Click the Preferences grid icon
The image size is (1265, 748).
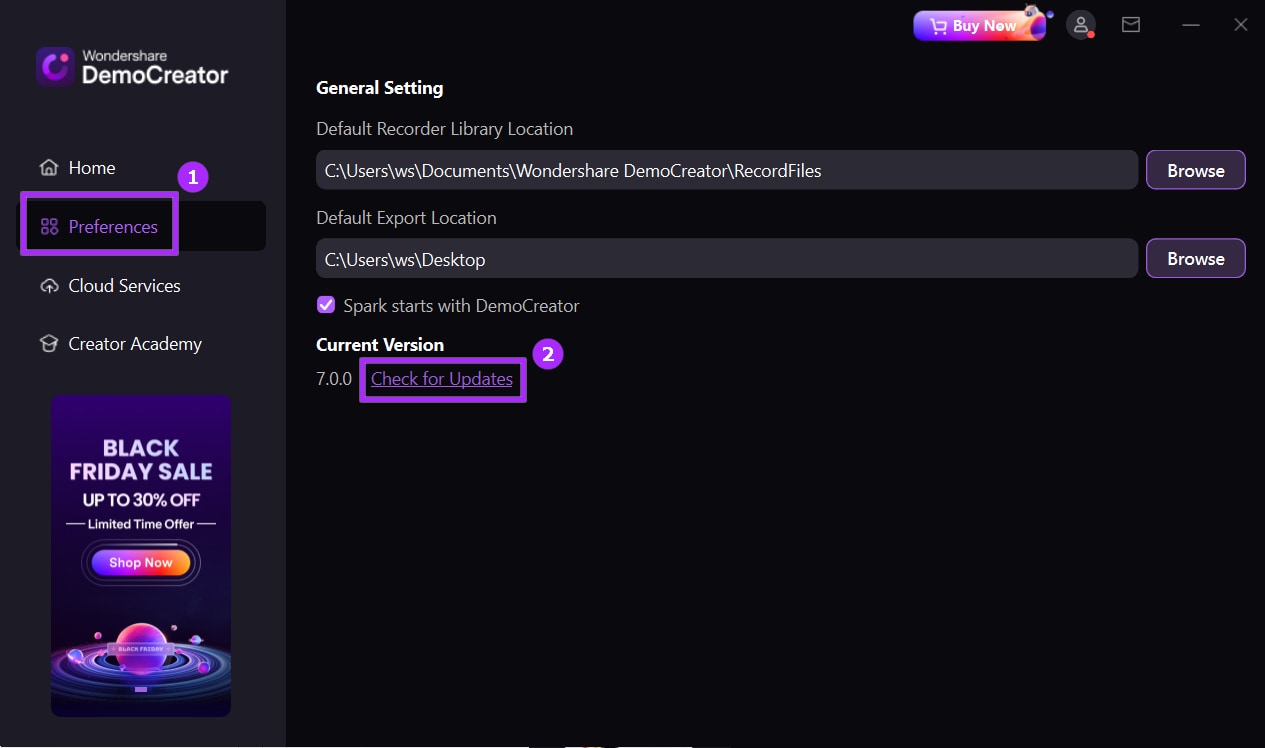click(49, 227)
